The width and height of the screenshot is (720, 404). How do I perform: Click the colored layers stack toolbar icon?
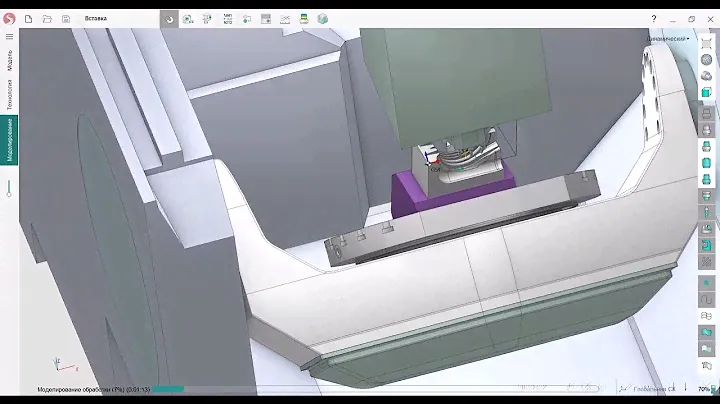tap(304, 18)
